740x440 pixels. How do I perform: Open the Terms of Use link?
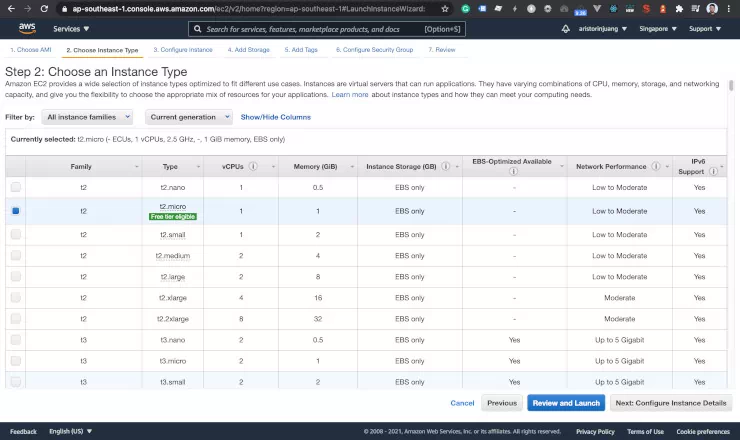click(x=645, y=432)
